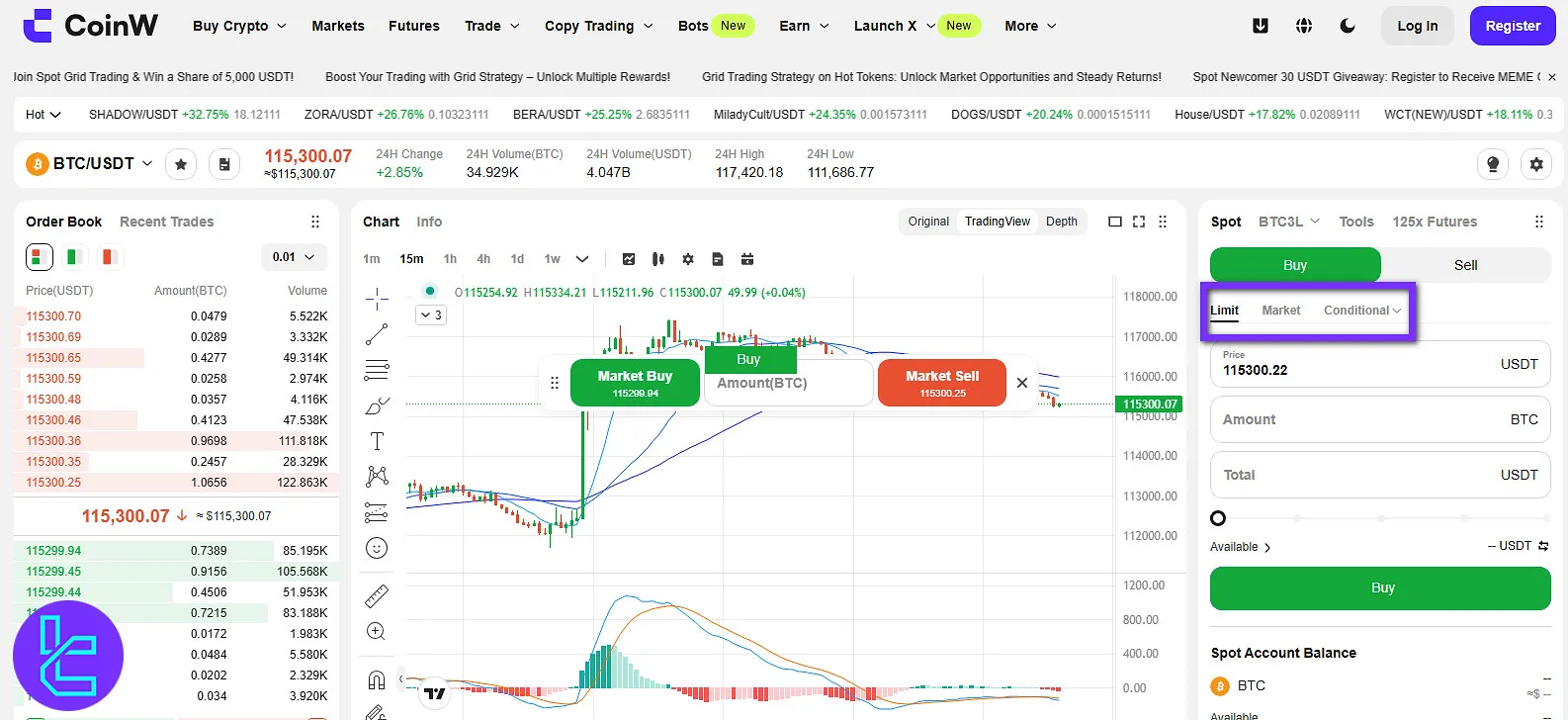Viewport: 1568px width, 720px height.
Task: Open the Markets page link
Action: click(338, 26)
